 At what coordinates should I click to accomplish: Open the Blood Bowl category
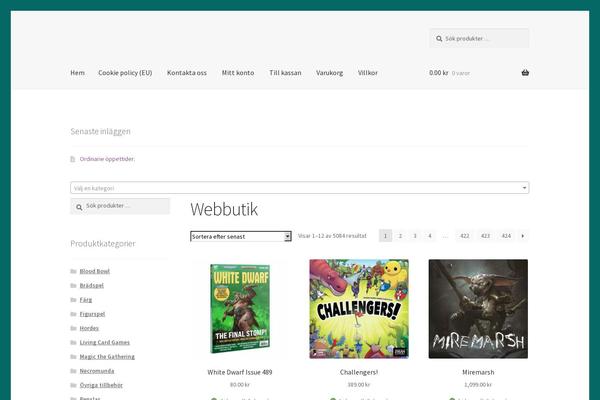click(95, 271)
